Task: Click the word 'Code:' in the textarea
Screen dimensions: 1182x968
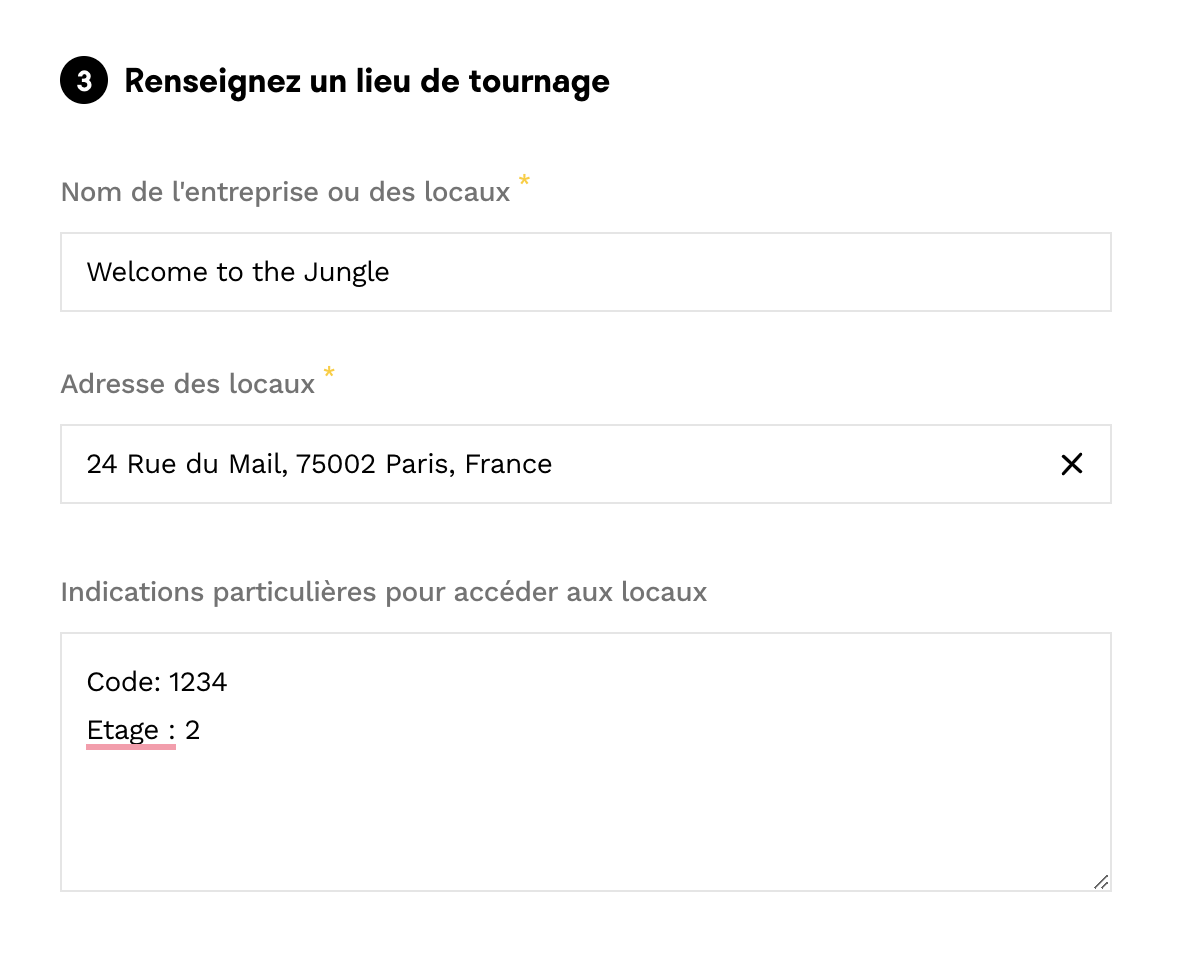Action: click(x=123, y=682)
